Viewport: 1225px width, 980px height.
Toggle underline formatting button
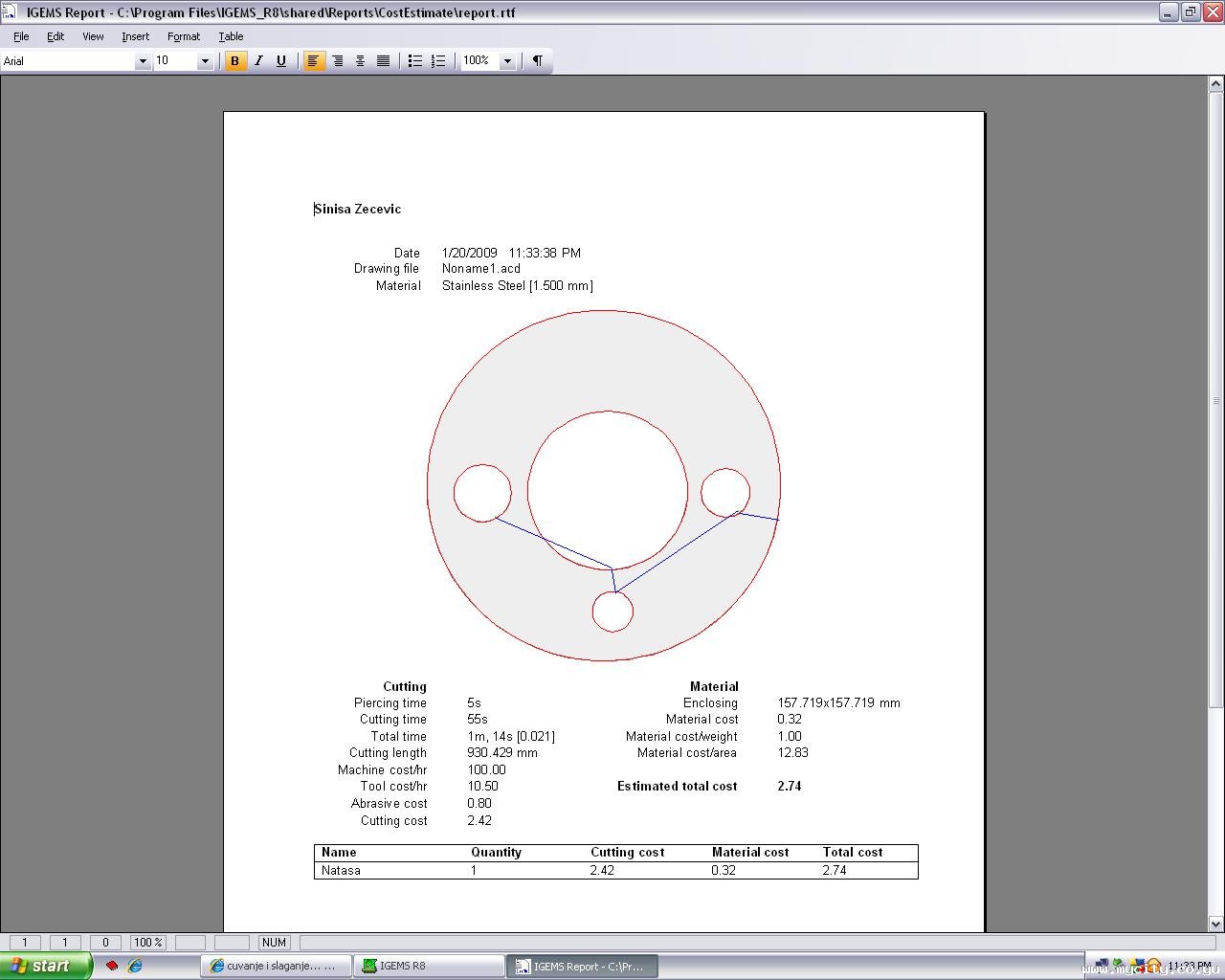(x=281, y=61)
